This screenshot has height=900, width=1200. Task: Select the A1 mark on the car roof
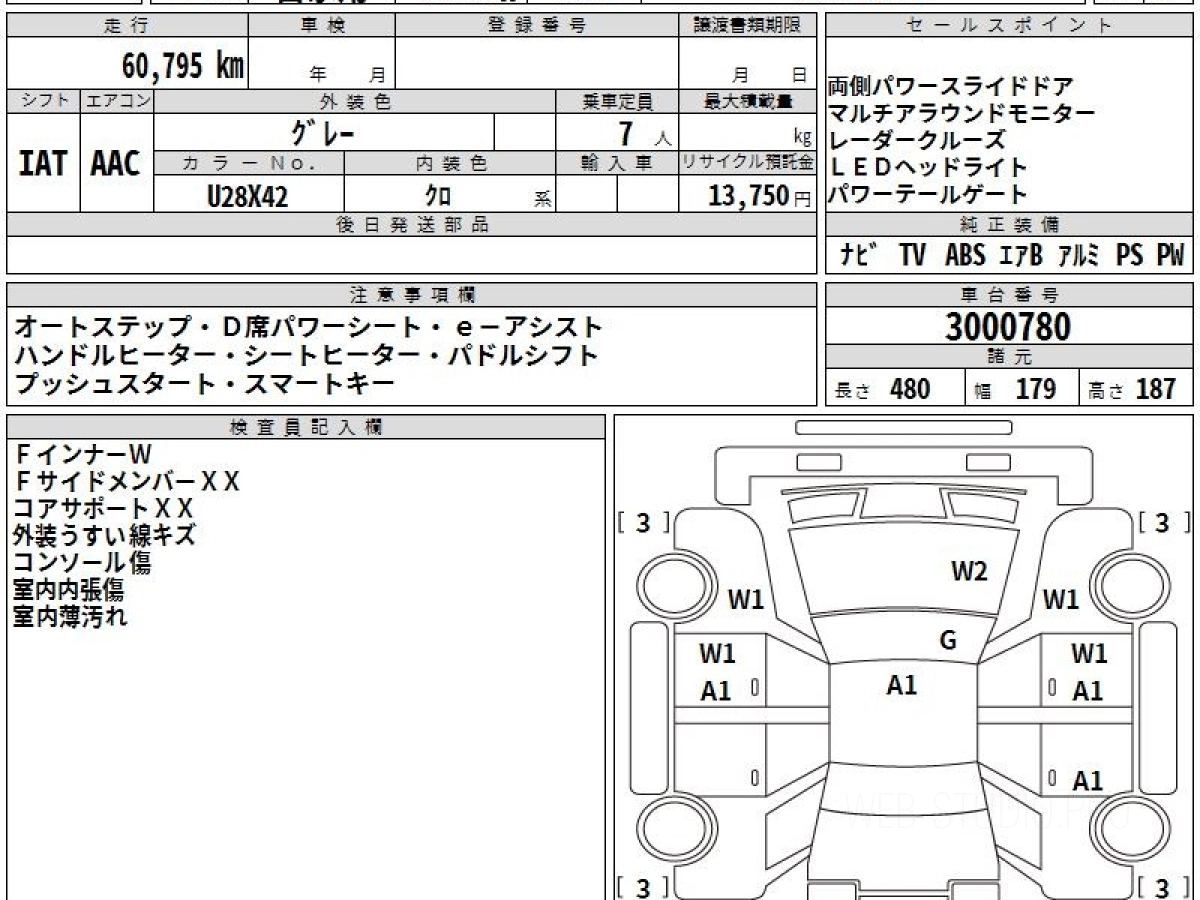(901, 685)
